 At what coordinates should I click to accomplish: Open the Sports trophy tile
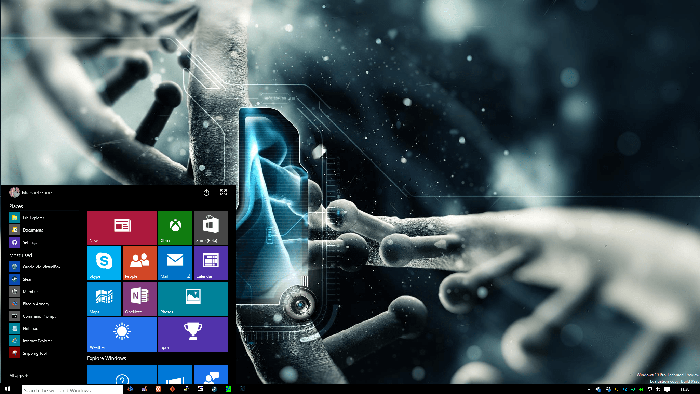click(x=193, y=334)
